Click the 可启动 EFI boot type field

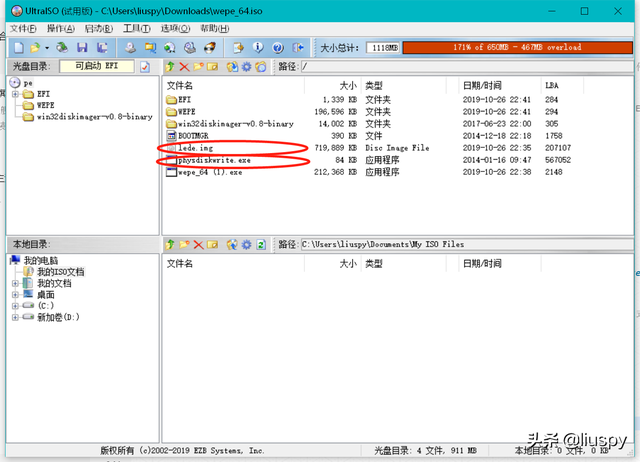click(97, 66)
